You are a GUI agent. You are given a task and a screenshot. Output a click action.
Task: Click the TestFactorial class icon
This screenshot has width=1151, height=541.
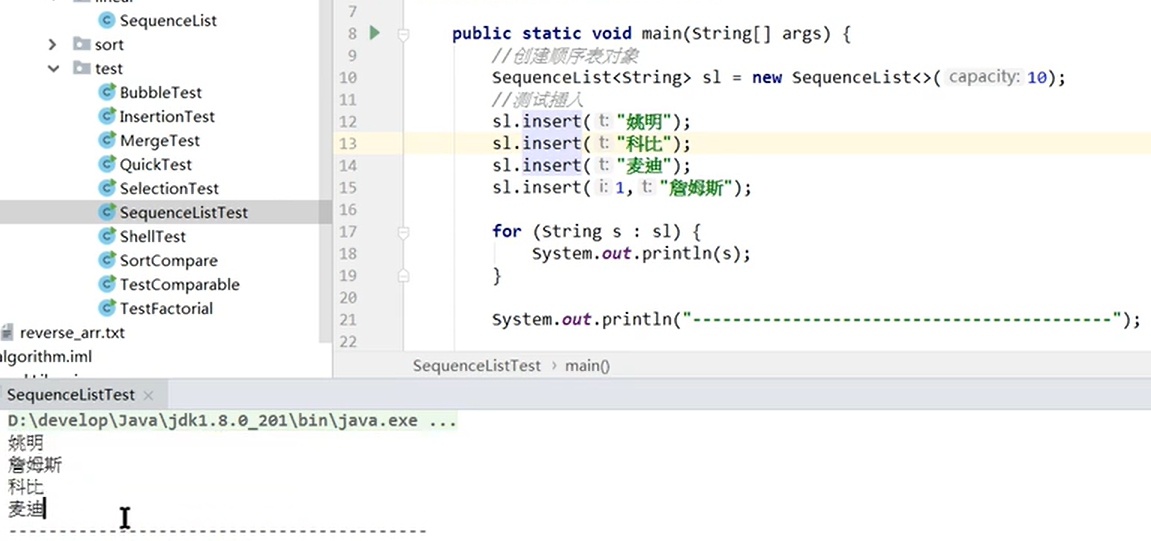(107, 308)
